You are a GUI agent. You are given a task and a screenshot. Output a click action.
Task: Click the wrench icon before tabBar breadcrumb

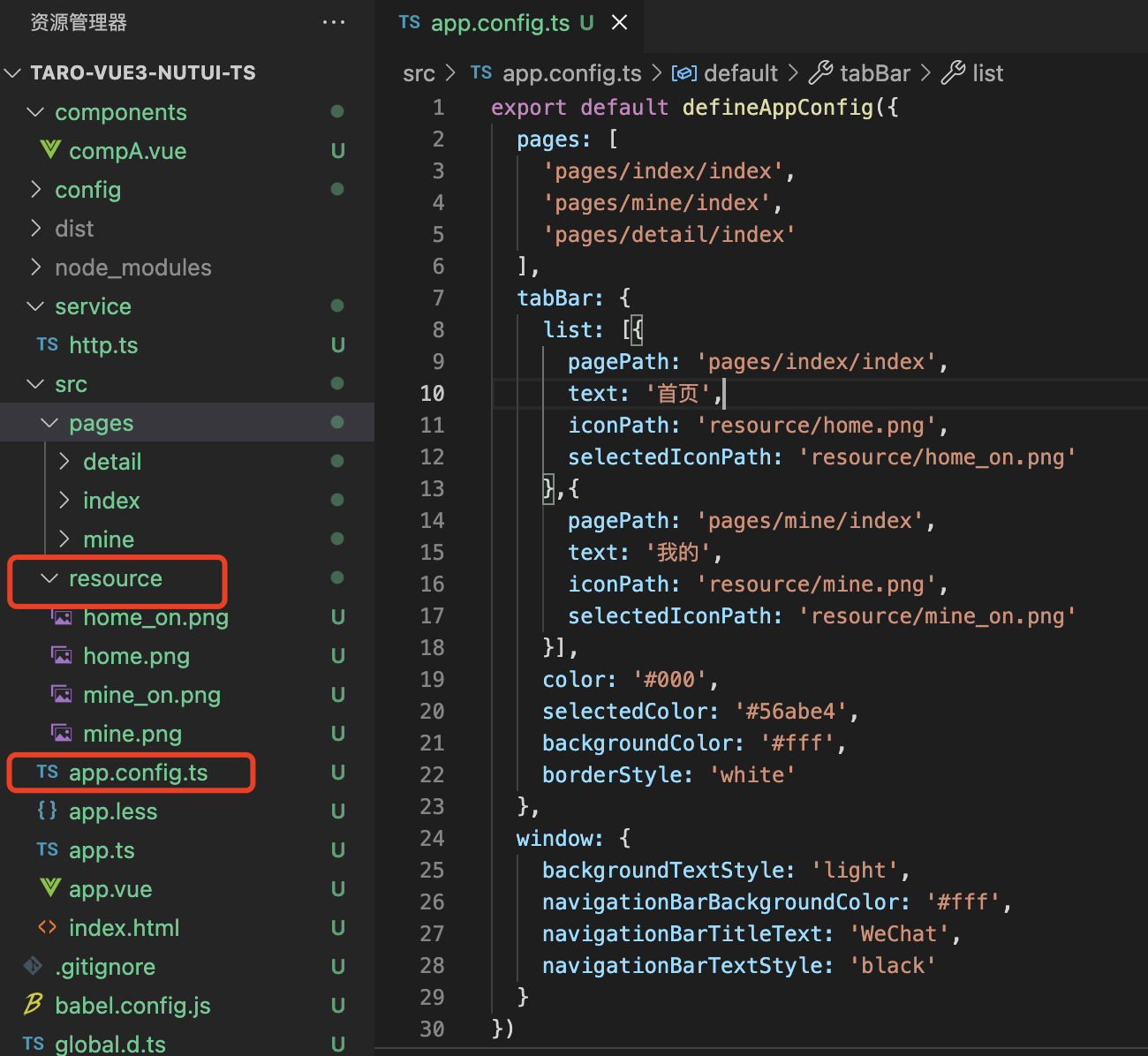[820, 72]
